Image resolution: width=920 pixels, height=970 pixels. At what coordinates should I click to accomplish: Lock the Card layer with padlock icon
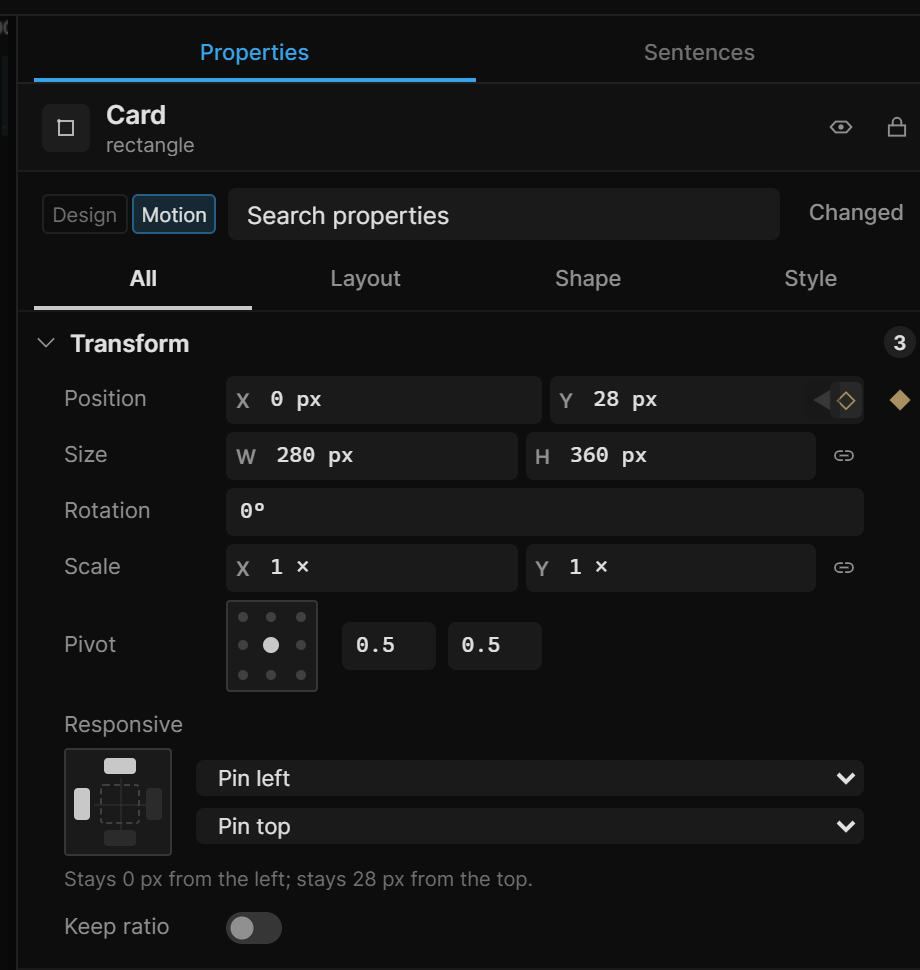click(896, 127)
